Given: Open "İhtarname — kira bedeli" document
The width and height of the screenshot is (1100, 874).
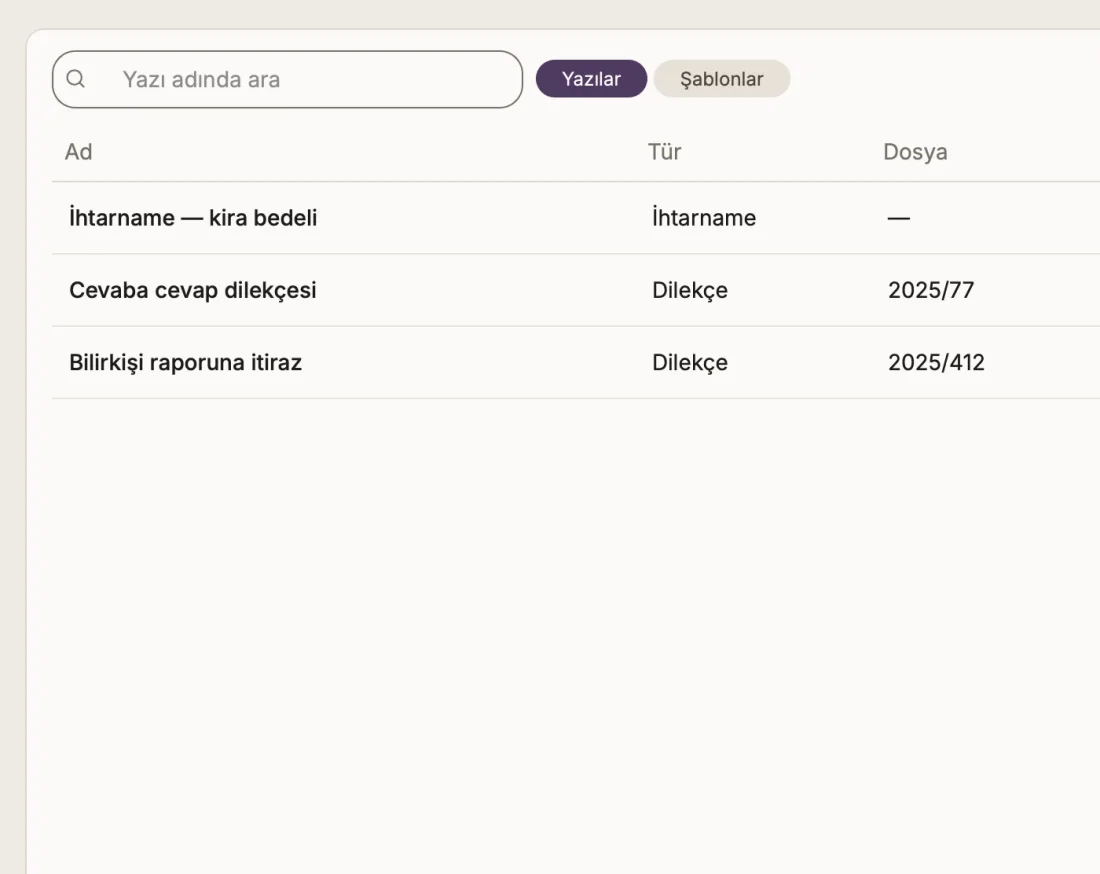Looking at the screenshot, I should point(193,217).
